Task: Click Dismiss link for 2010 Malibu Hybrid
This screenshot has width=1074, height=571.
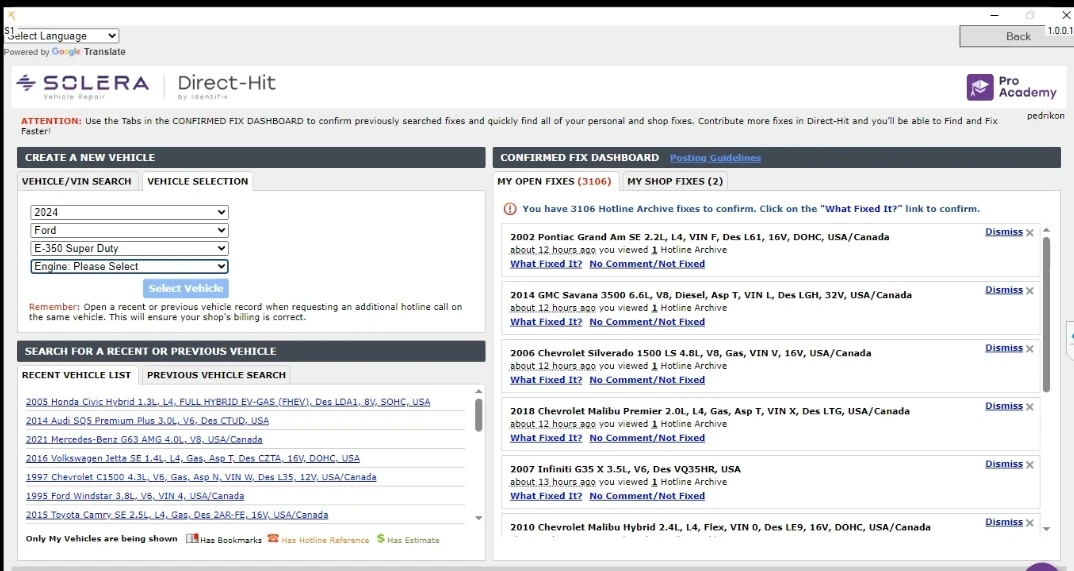Action: tap(1003, 522)
